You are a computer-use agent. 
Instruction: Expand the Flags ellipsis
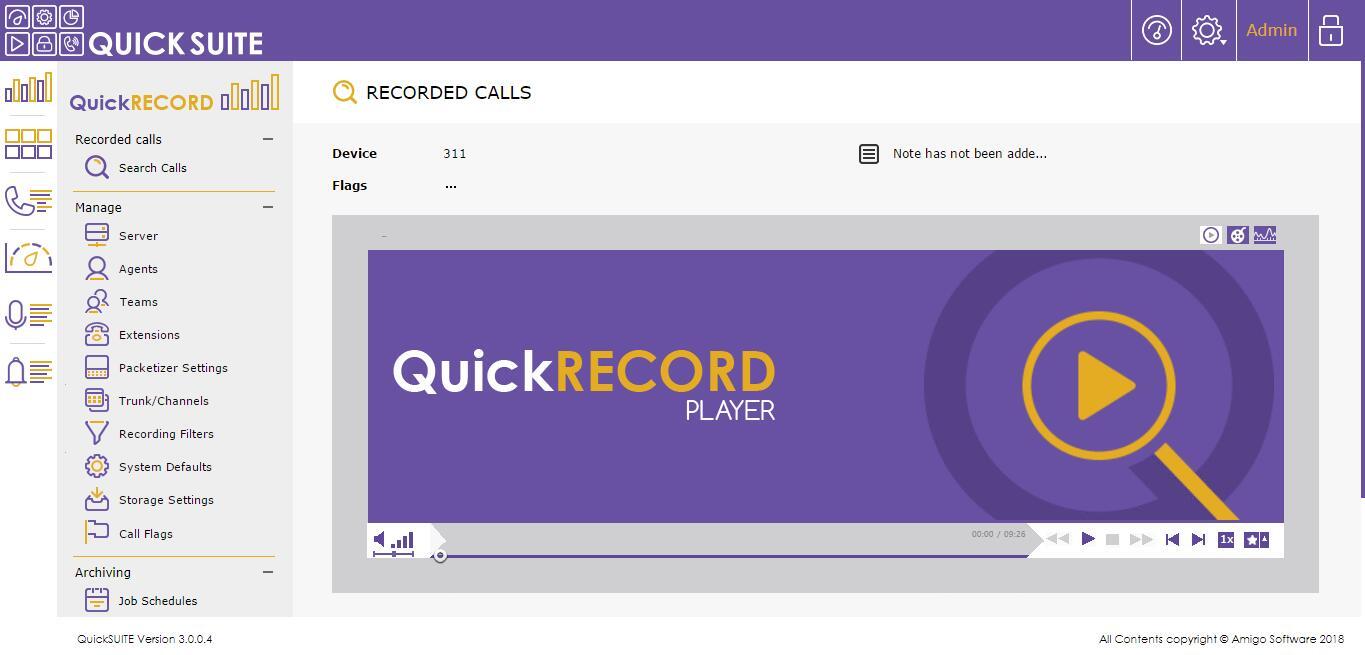click(450, 185)
